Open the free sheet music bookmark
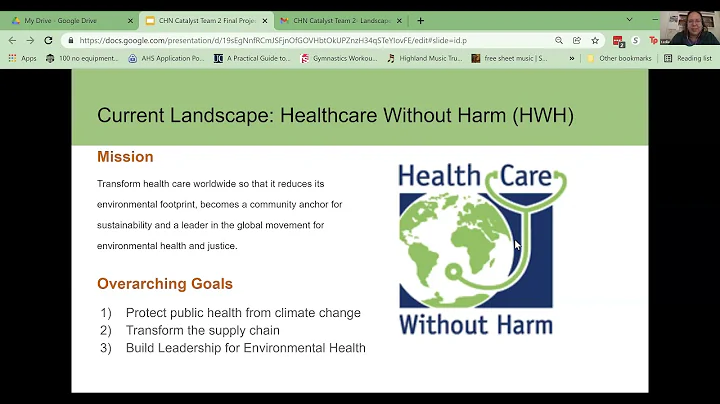Image resolution: width=720 pixels, height=404 pixels. point(509,58)
